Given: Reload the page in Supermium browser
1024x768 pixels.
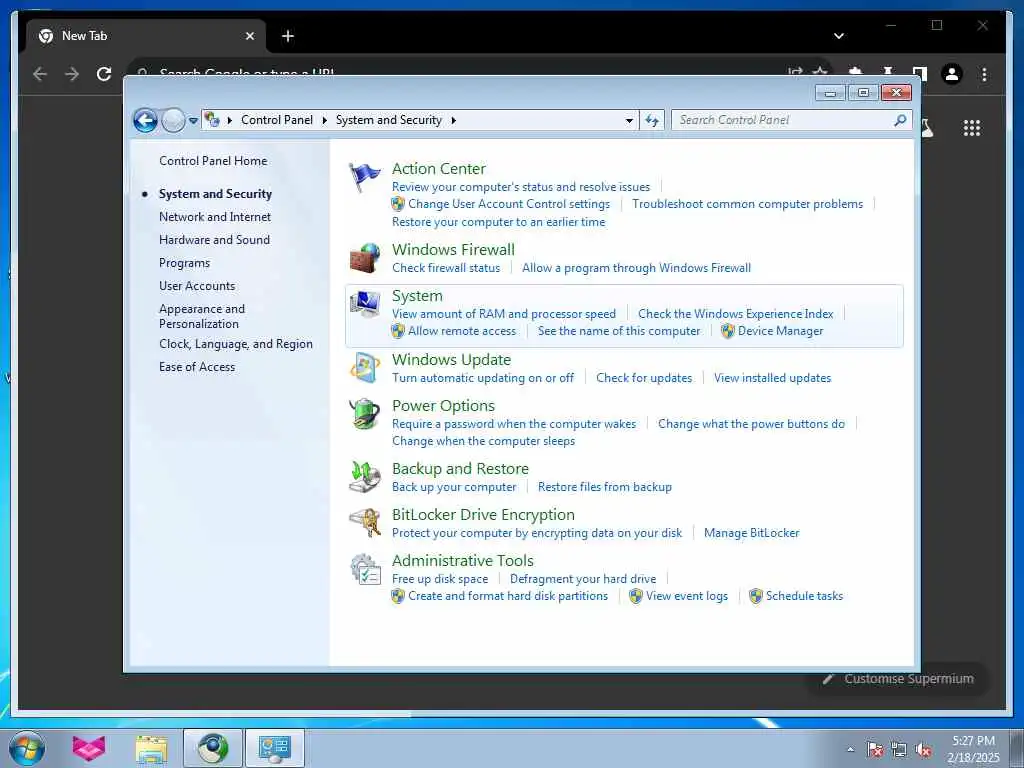Looking at the screenshot, I should tap(104, 74).
